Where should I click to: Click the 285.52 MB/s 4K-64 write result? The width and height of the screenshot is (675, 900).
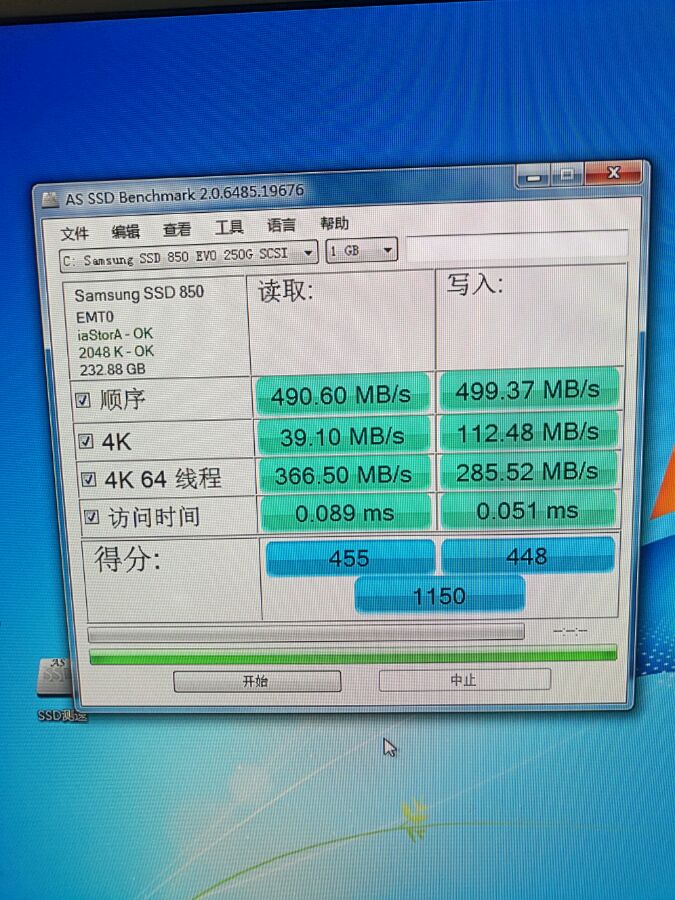point(527,472)
